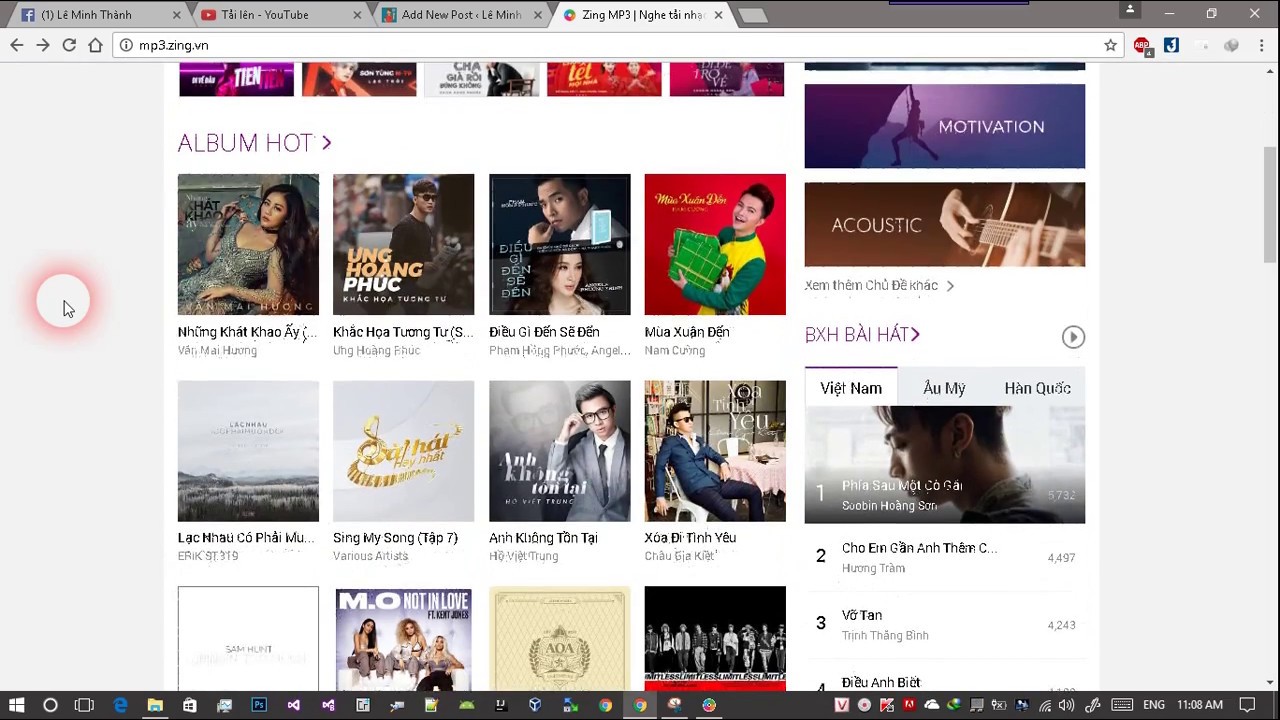Viewport: 1280px width, 720px height.
Task: Open Những Khát Khao Ấy album cover
Action: [x=248, y=244]
